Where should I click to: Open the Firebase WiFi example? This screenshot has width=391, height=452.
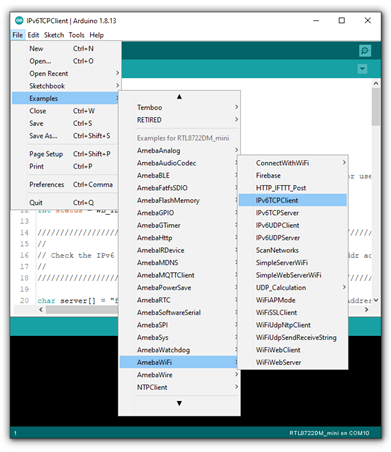[x=293, y=175]
